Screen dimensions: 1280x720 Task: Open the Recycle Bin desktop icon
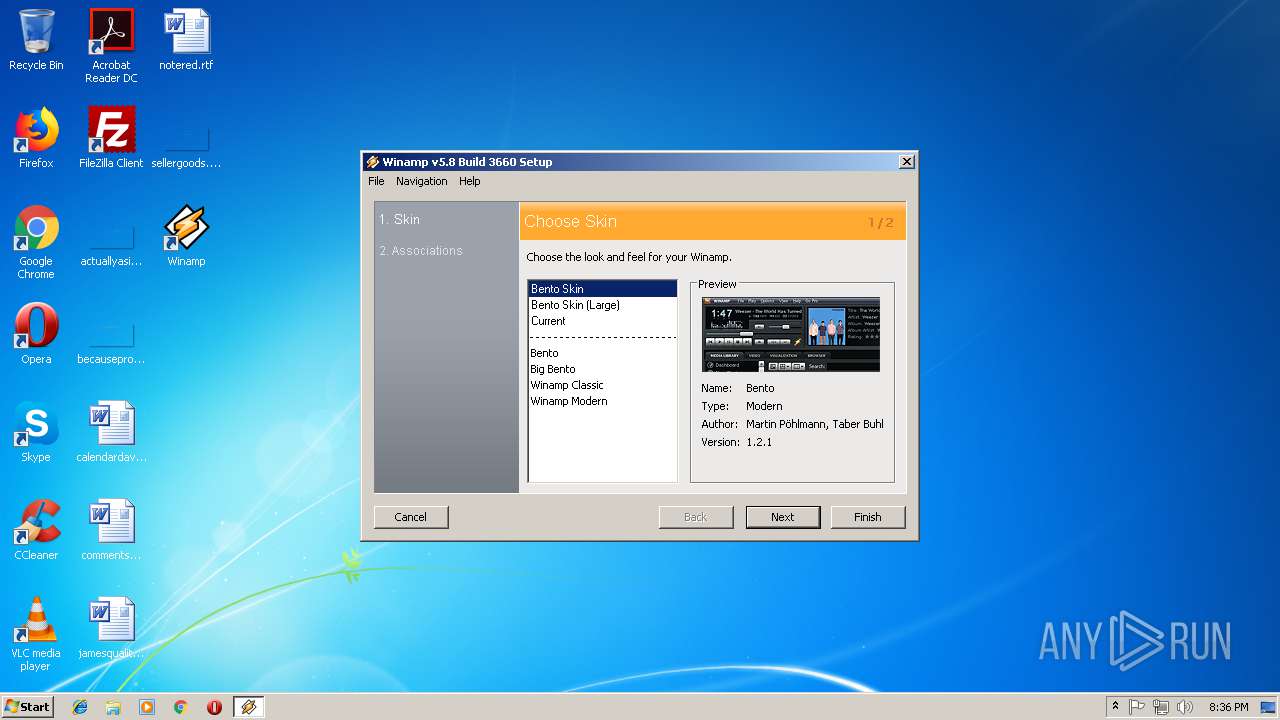coord(36,40)
